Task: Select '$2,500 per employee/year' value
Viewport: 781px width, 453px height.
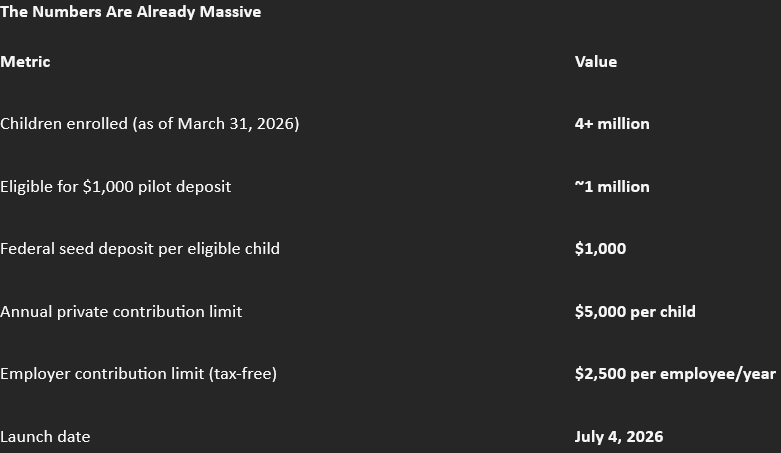Action: click(x=675, y=374)
